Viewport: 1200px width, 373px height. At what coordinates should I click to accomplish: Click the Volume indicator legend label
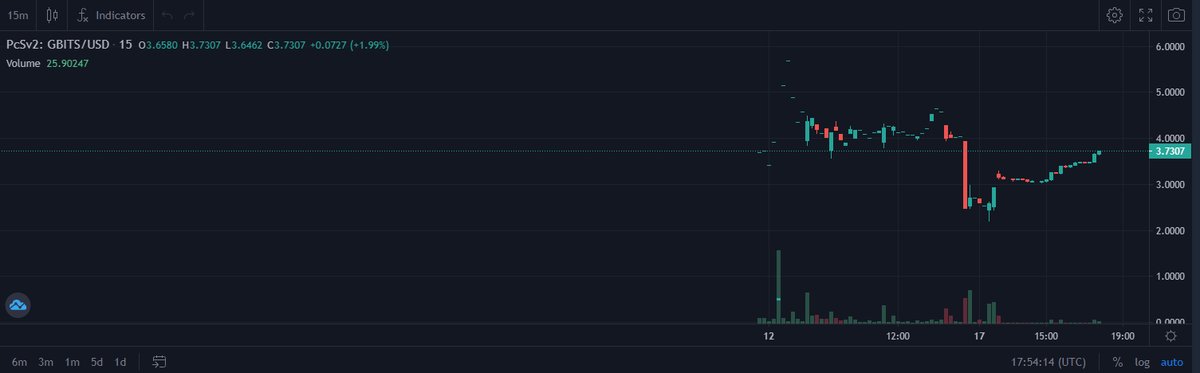[24, 63]
